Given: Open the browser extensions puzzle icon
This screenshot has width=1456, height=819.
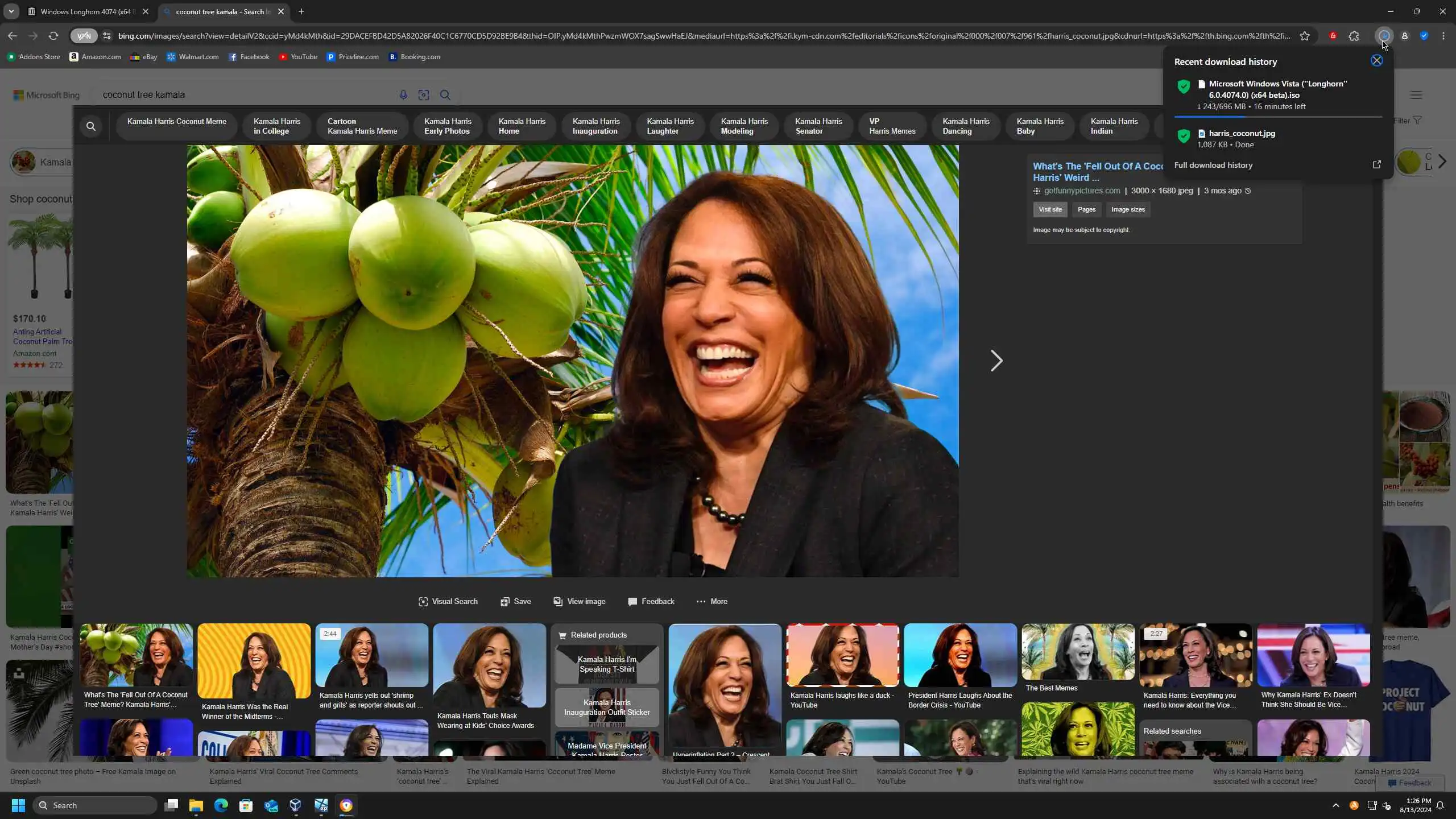Looking at the screenshot, I should click(x=1354, y=36).
